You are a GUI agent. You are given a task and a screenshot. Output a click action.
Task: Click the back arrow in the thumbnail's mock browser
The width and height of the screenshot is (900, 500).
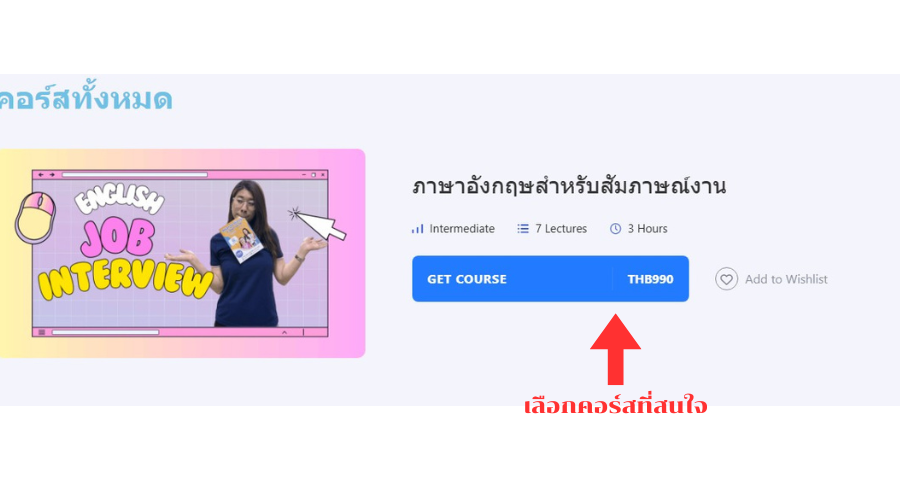pyautogui.click(x=41, y=175)
